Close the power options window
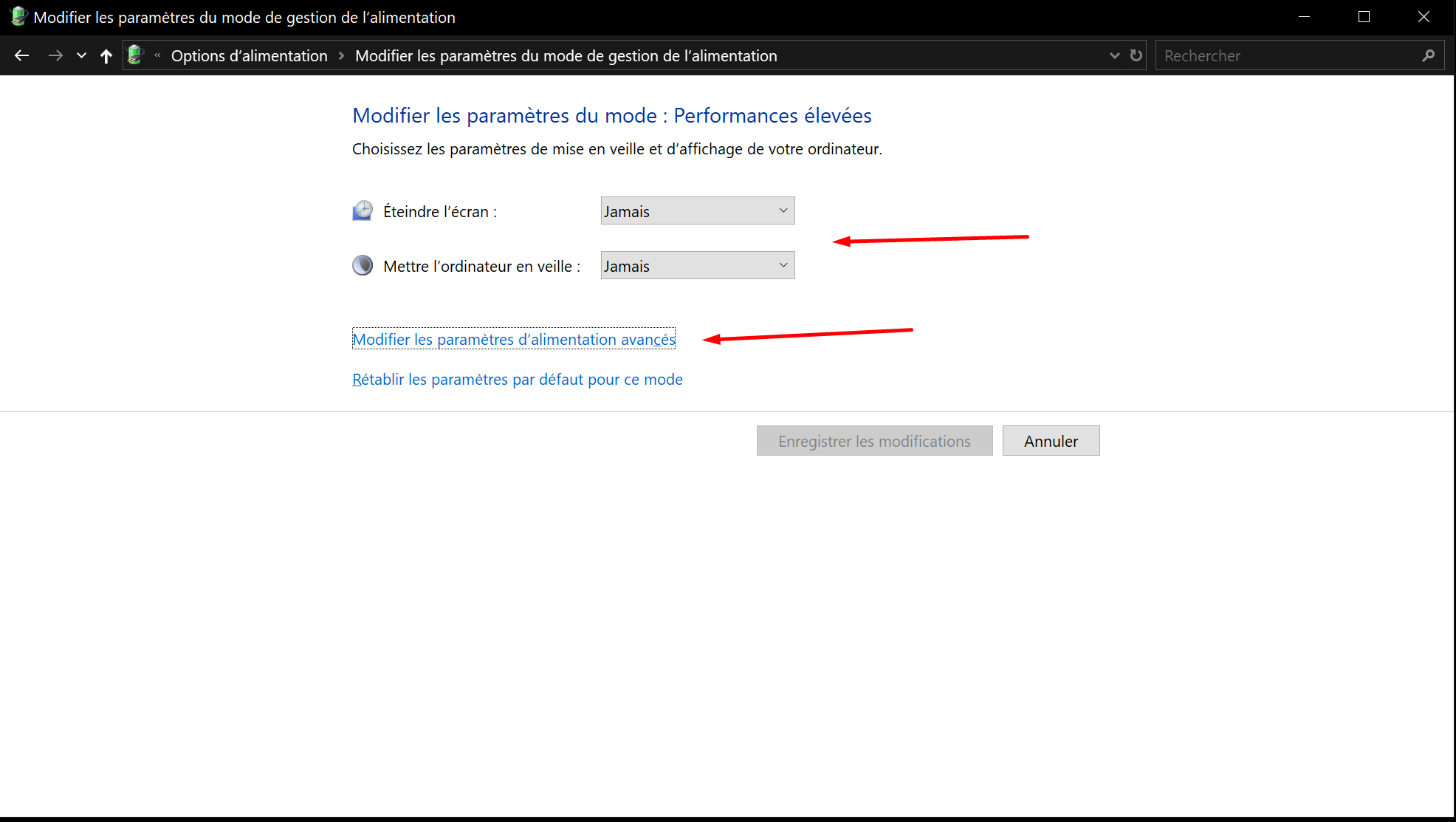 point(1424,17)
